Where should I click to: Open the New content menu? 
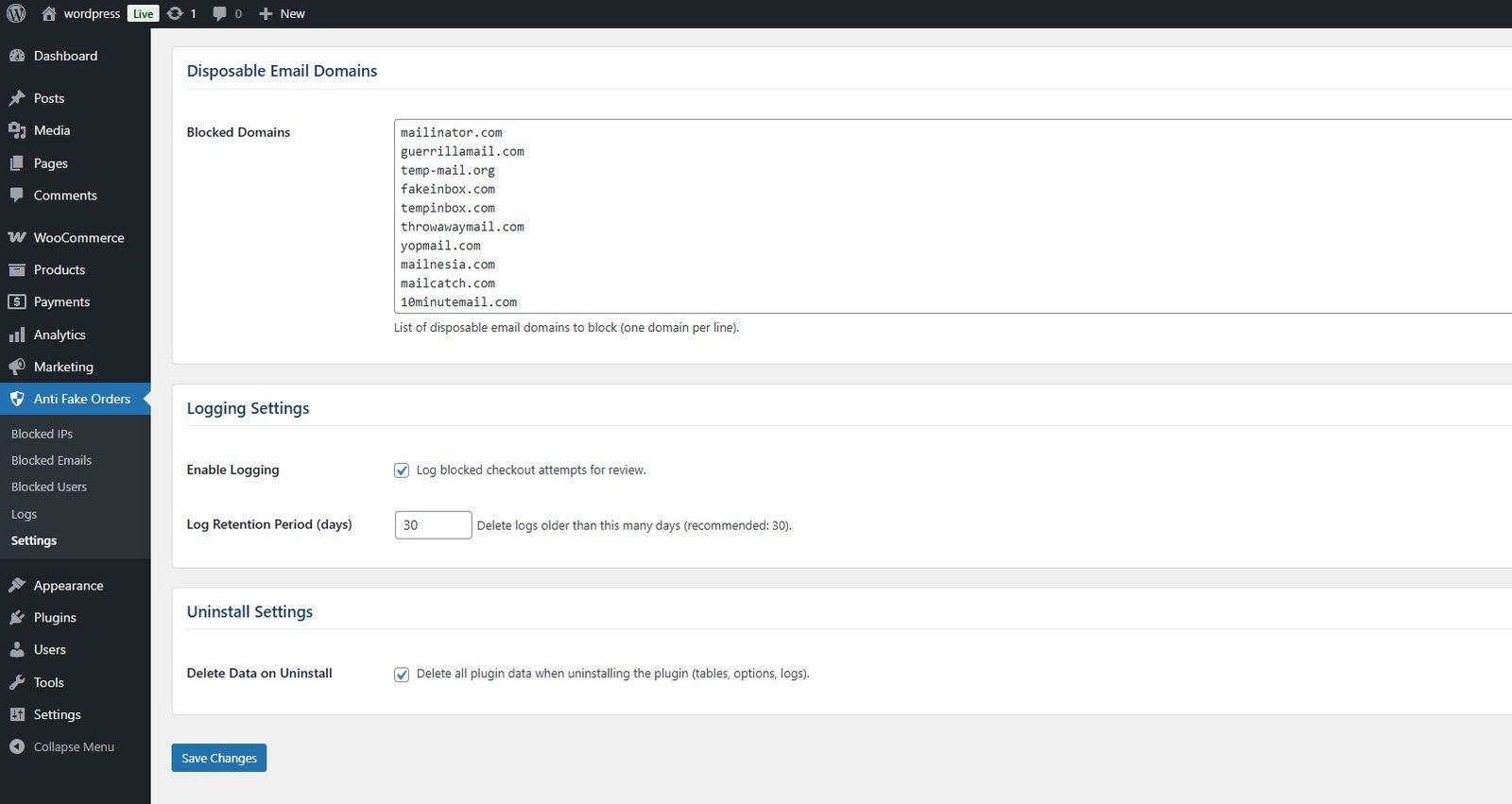tap(282, 13)
